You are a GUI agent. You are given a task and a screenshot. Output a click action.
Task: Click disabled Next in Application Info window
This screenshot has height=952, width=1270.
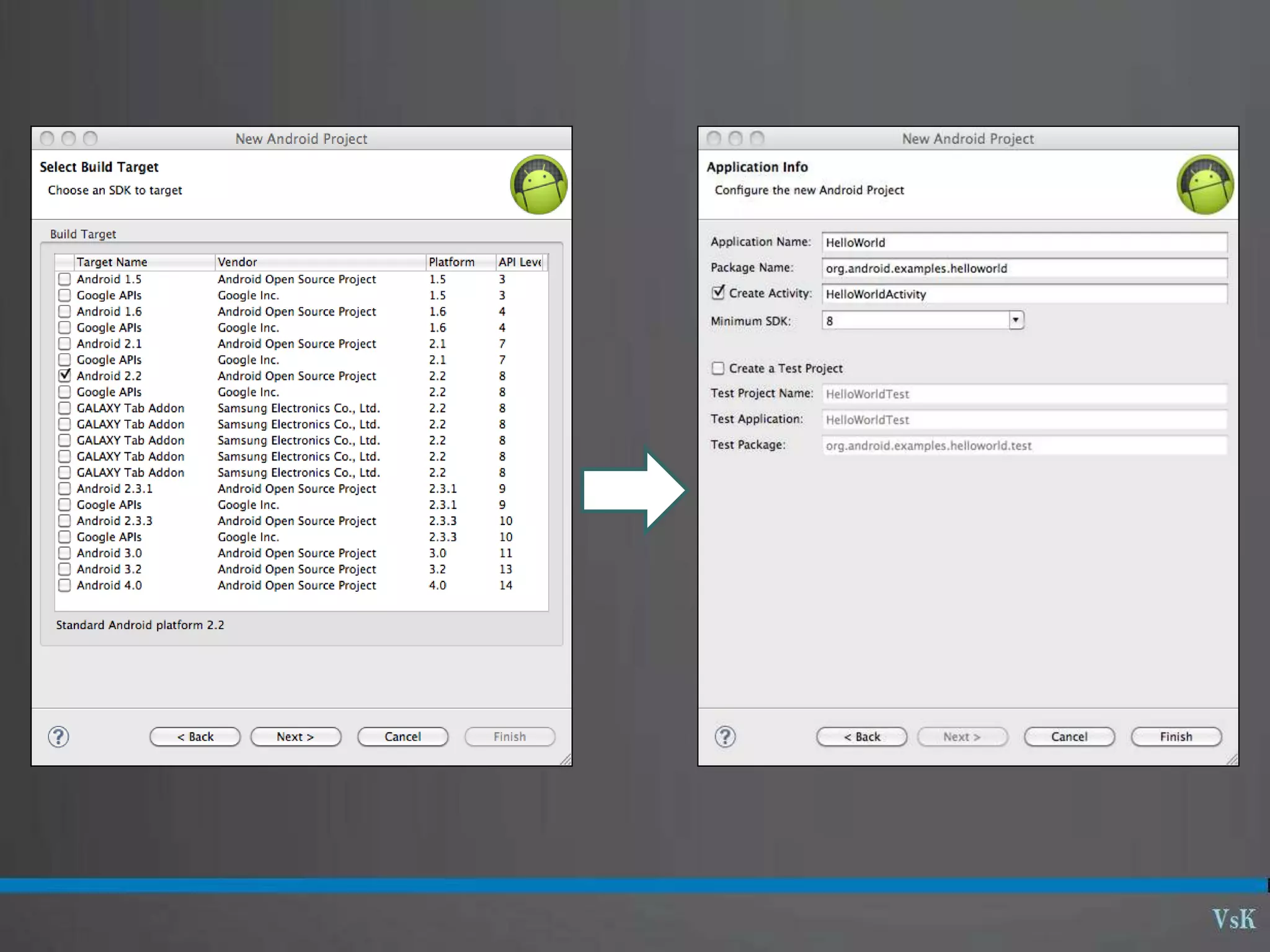tap(962, 736)
